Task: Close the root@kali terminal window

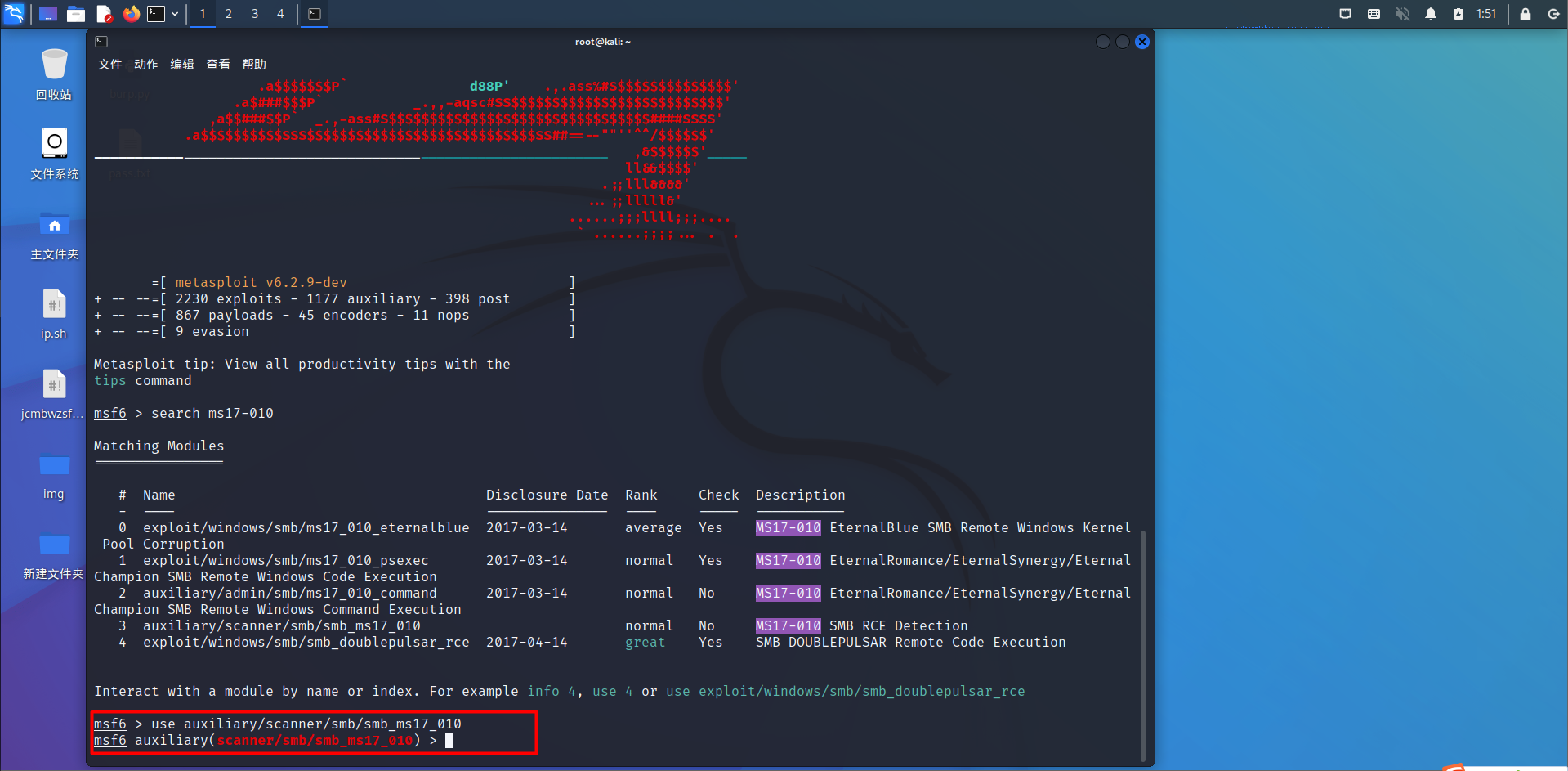Action: [1142, 42]
